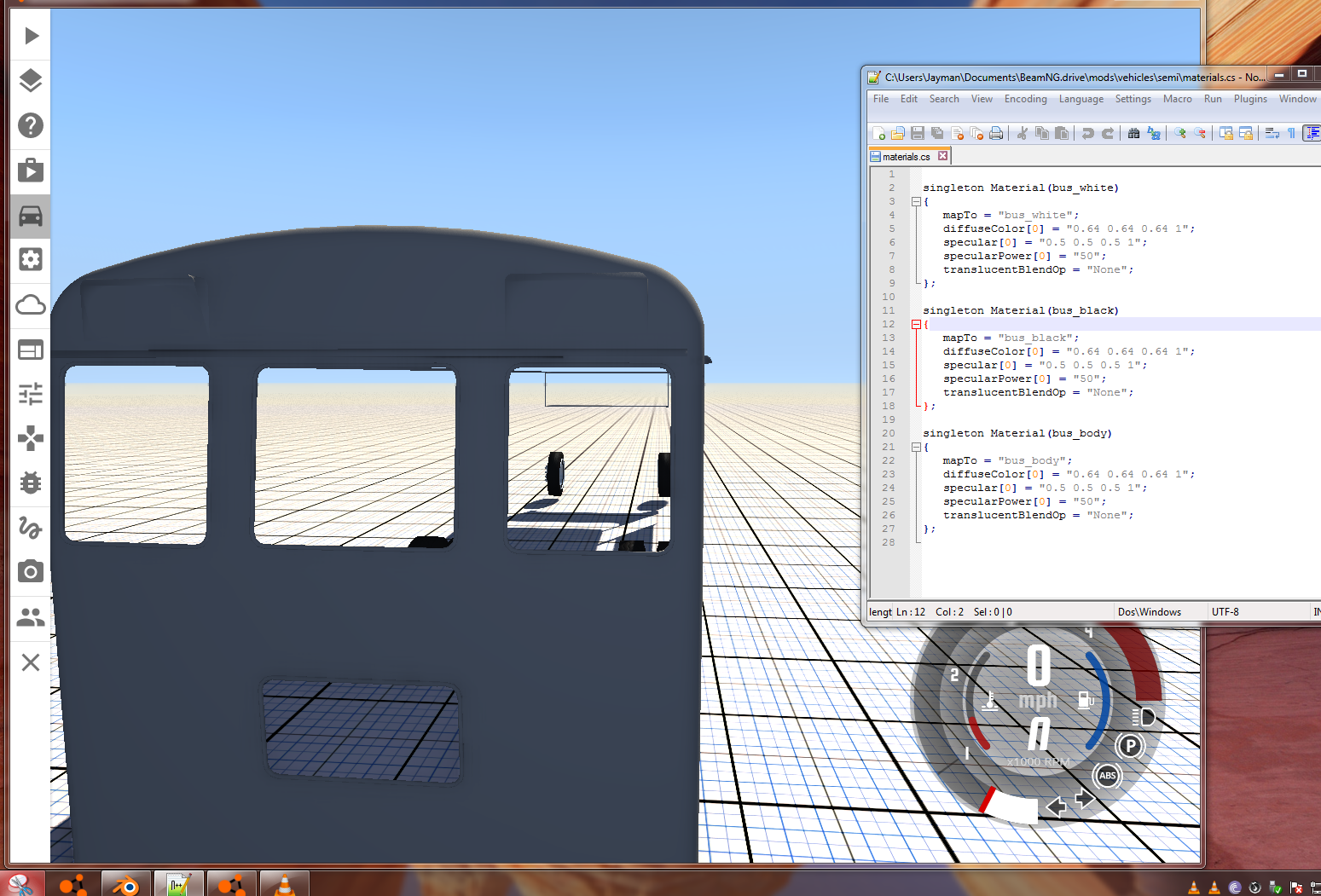Image resolution: width=1321 pixels, height=896 pixels.
Task: Collapse the bus_body material code block
Action: [x=916, y=448]
